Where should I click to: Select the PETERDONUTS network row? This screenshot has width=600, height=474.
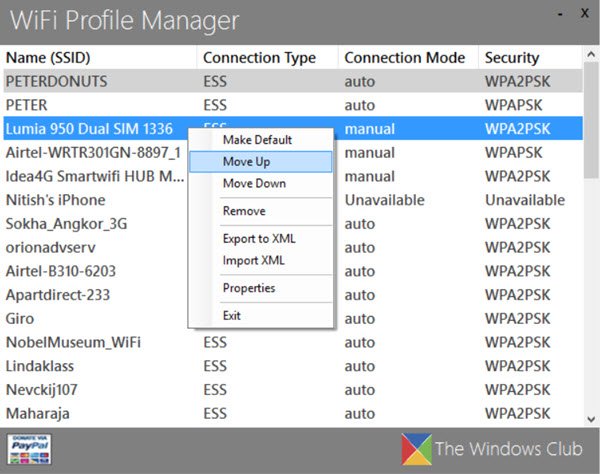tap(56, 81)
